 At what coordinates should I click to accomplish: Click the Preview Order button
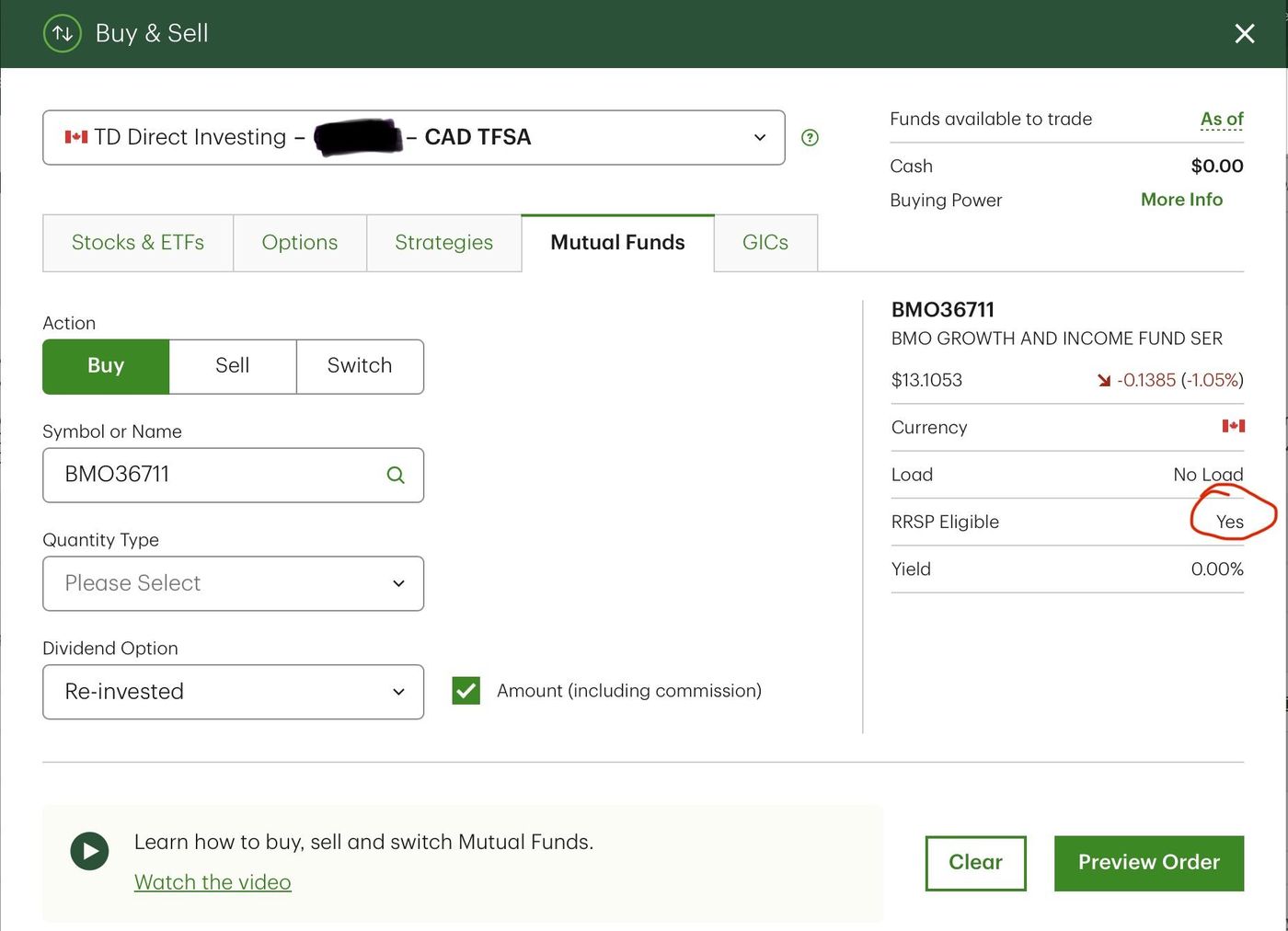coord(1149,863)
